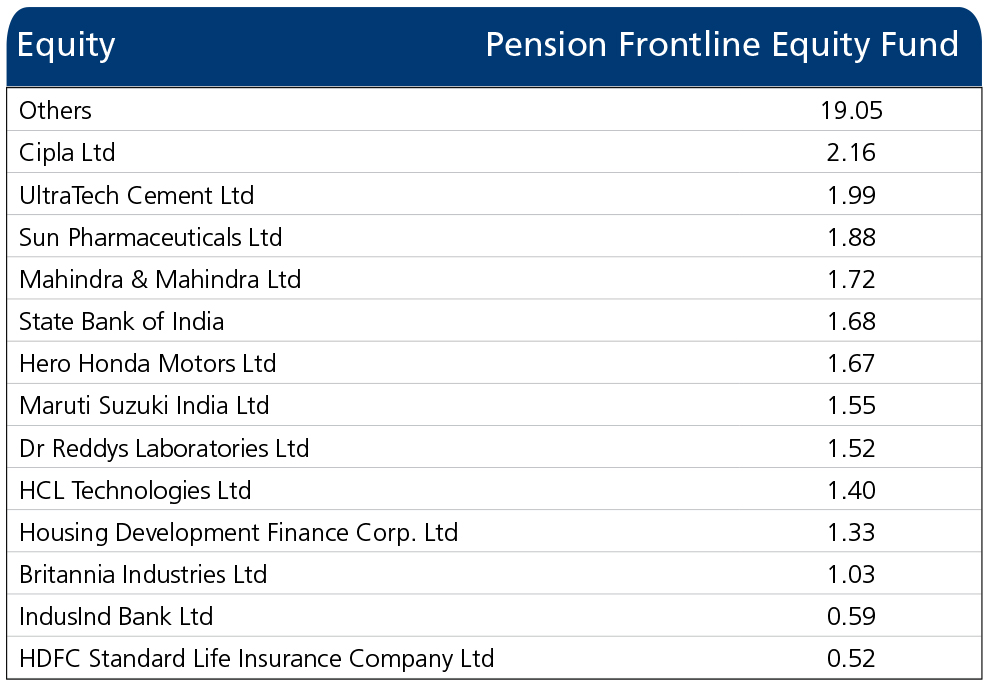Click the 19.05 value for Others
990x691 pixels.
(851, 111)
